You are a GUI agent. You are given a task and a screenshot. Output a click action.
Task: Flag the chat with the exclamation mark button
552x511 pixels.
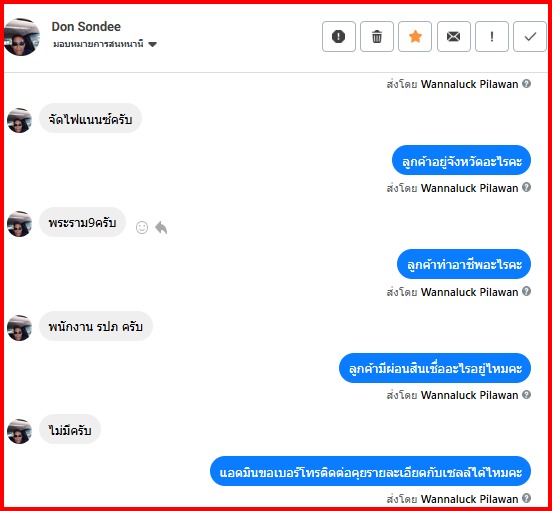click(492, 37)
